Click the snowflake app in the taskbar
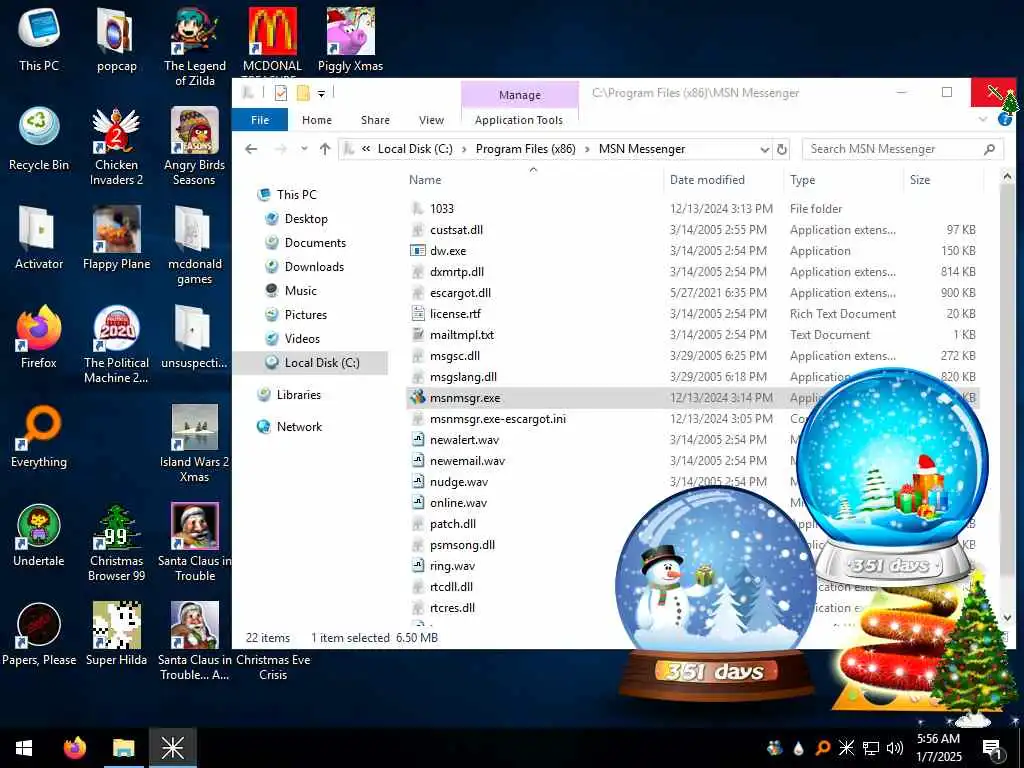Viewport: 1024px width, 768px height. pos(173,748)
